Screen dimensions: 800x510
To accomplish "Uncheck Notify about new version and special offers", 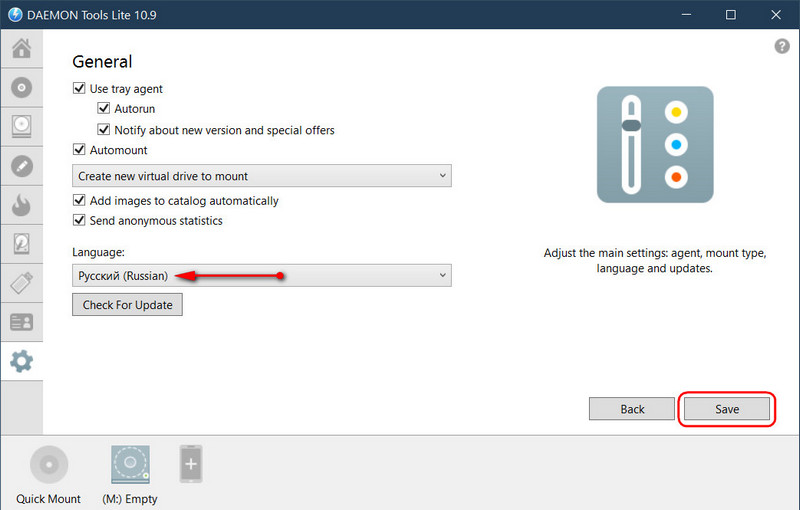I will (x=104, y=130).
